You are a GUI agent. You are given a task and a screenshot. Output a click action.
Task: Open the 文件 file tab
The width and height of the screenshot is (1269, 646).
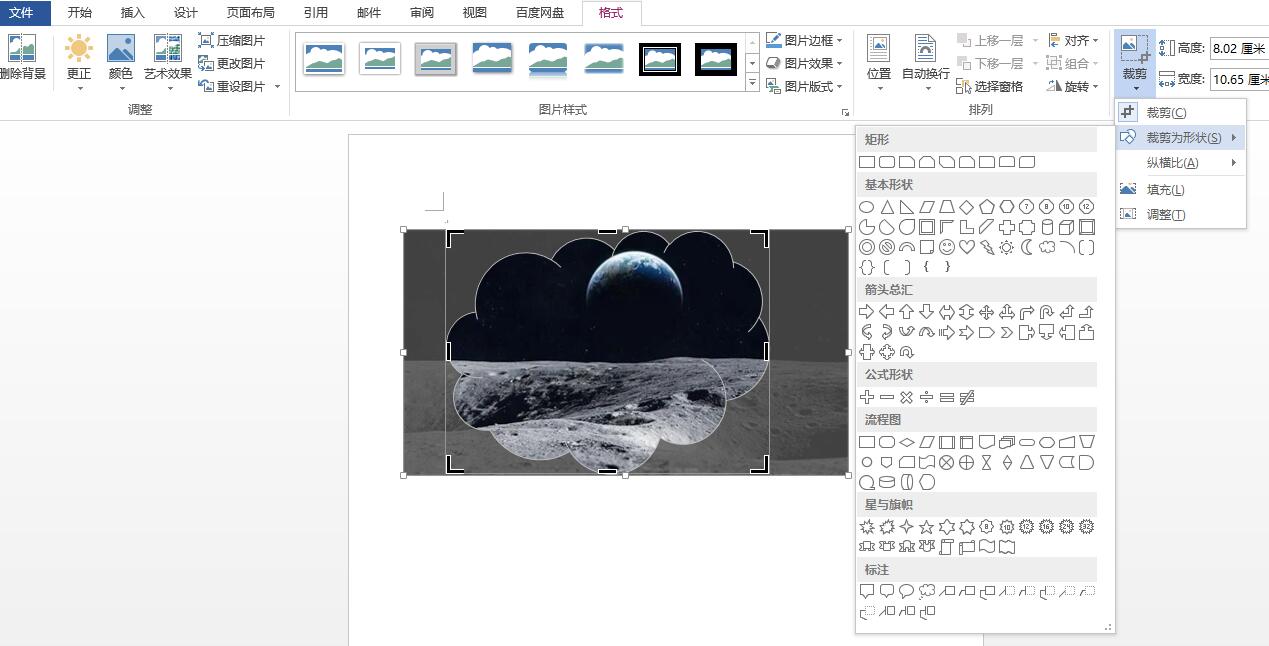pos(24,13)
